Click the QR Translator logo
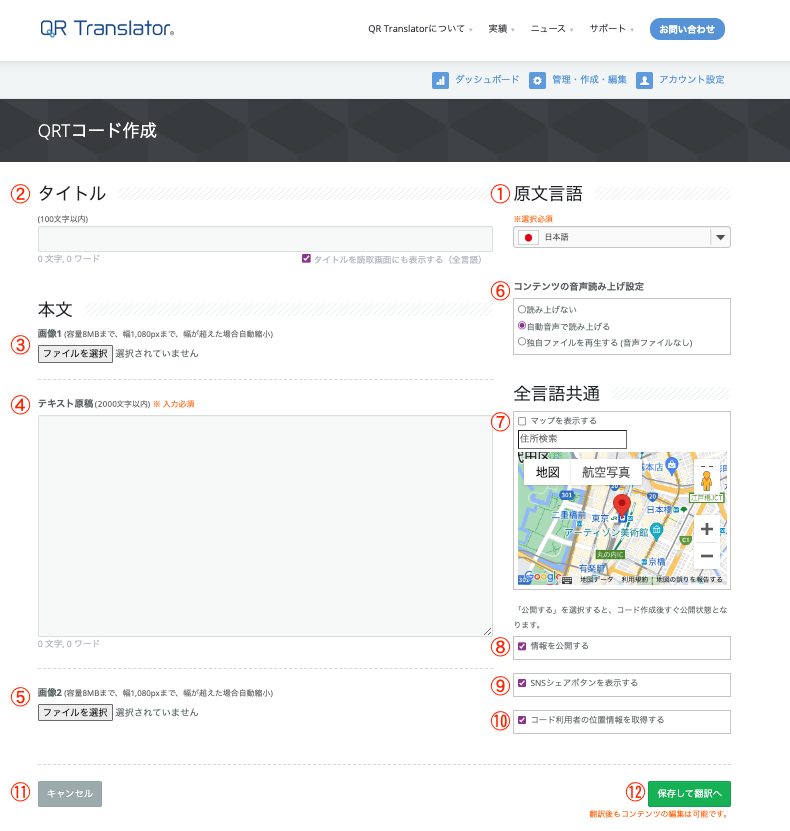This screenshot has height=831, width=790. tap(107, 29)
